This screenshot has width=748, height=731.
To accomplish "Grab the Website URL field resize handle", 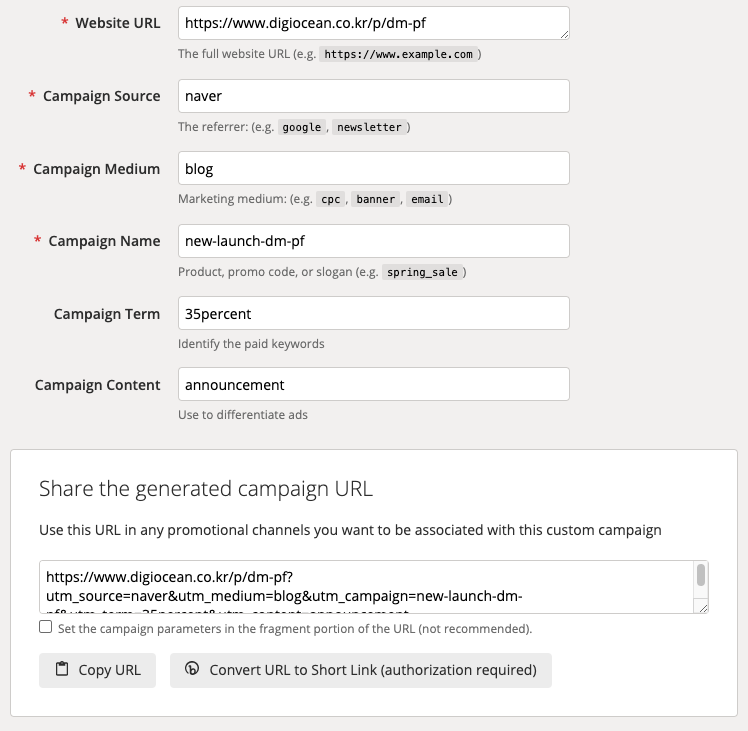I will [x=564, y=34].
